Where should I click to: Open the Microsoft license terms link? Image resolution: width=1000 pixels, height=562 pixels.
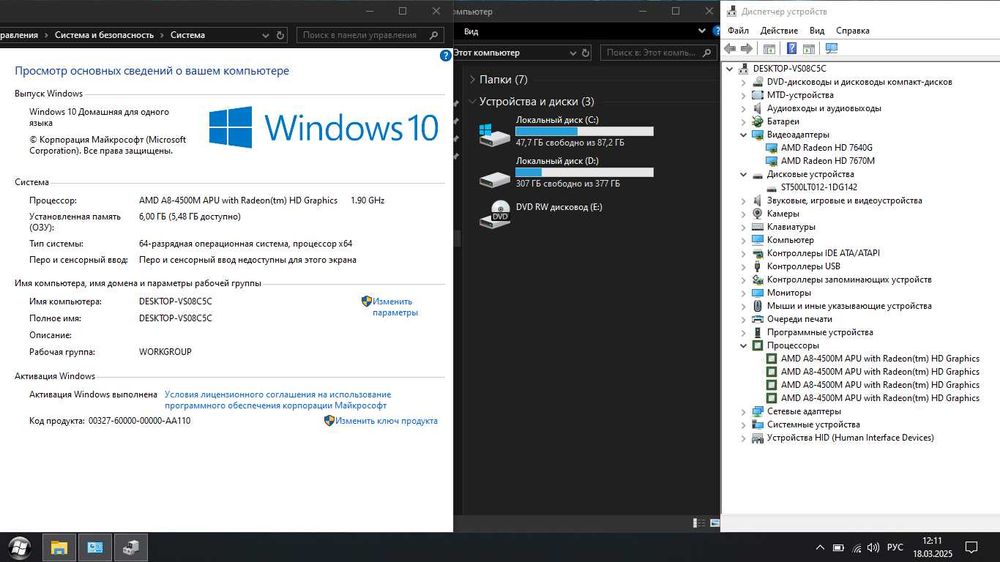(277, 400)
